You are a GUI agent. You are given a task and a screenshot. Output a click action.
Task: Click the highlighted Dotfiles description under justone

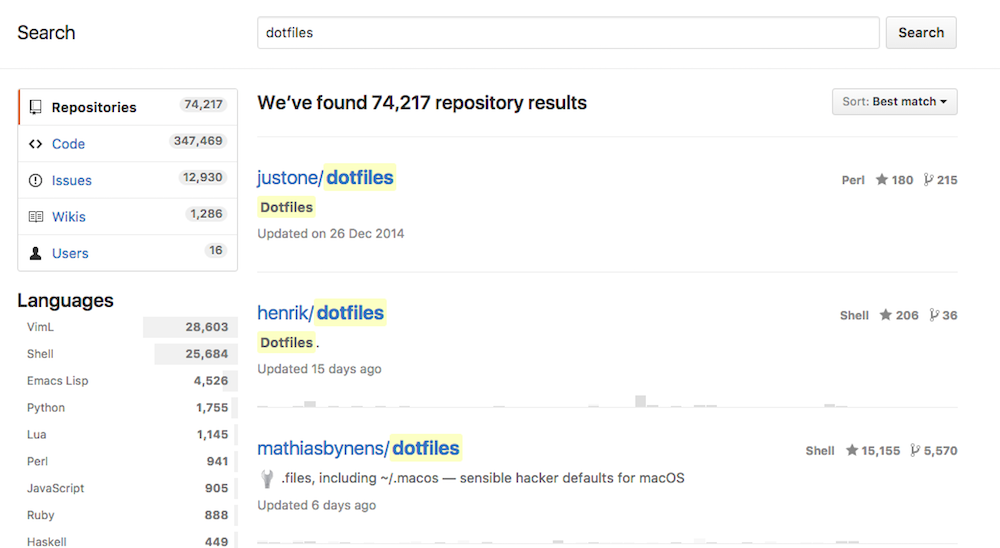[286, 207]
